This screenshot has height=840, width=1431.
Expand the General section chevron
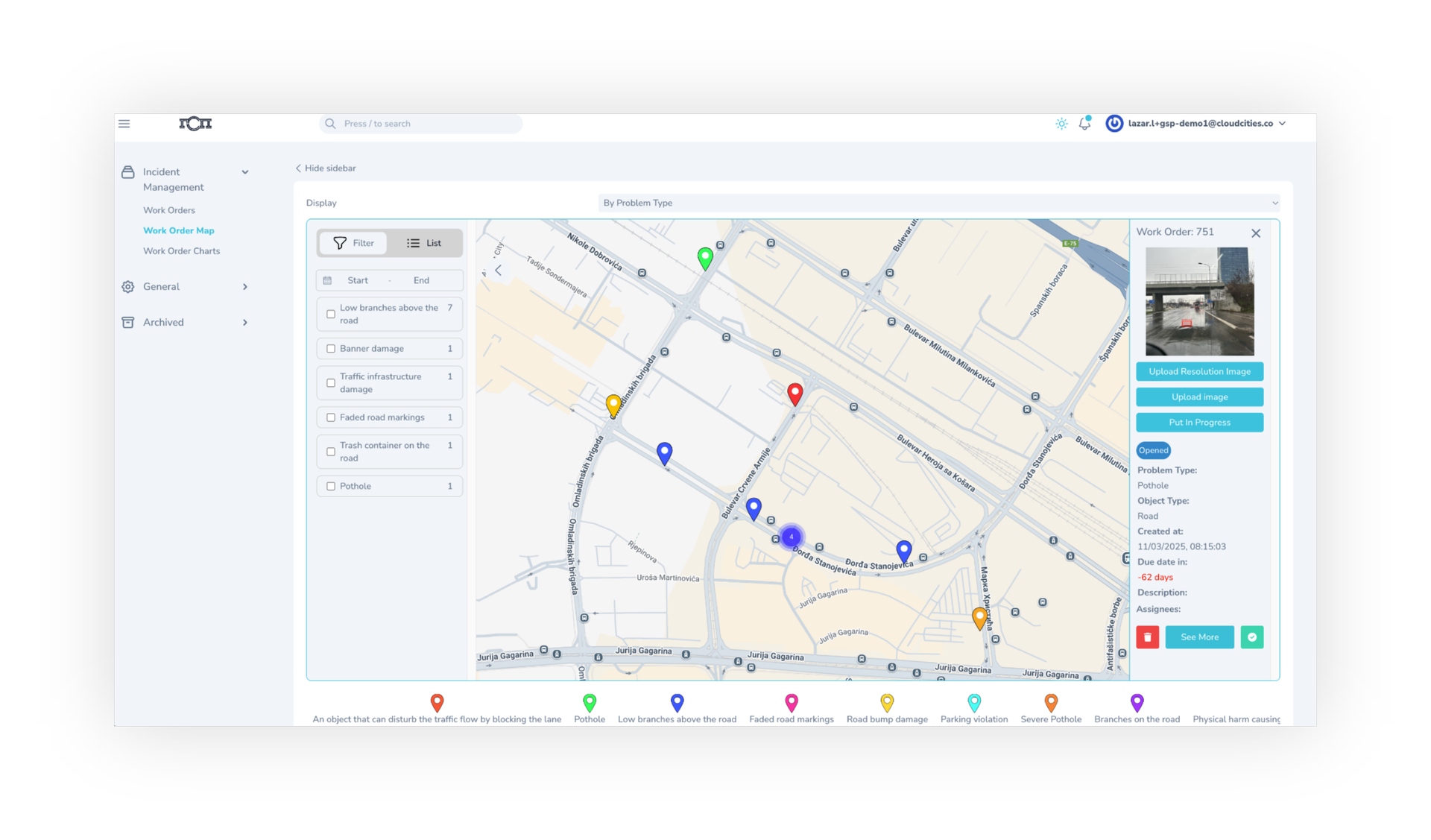click(x=244, y=286)
